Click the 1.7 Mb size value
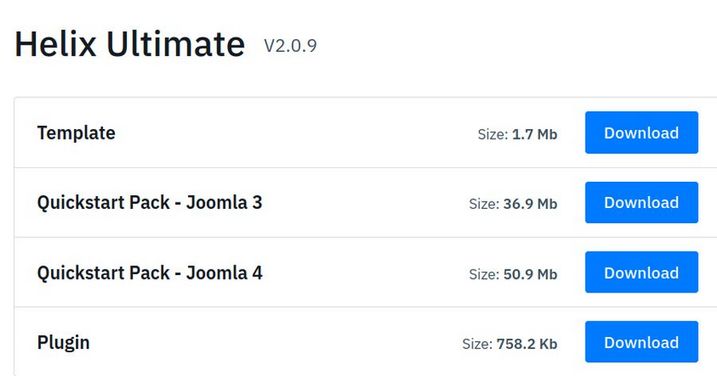717x376 pixels. coord(535,134)
